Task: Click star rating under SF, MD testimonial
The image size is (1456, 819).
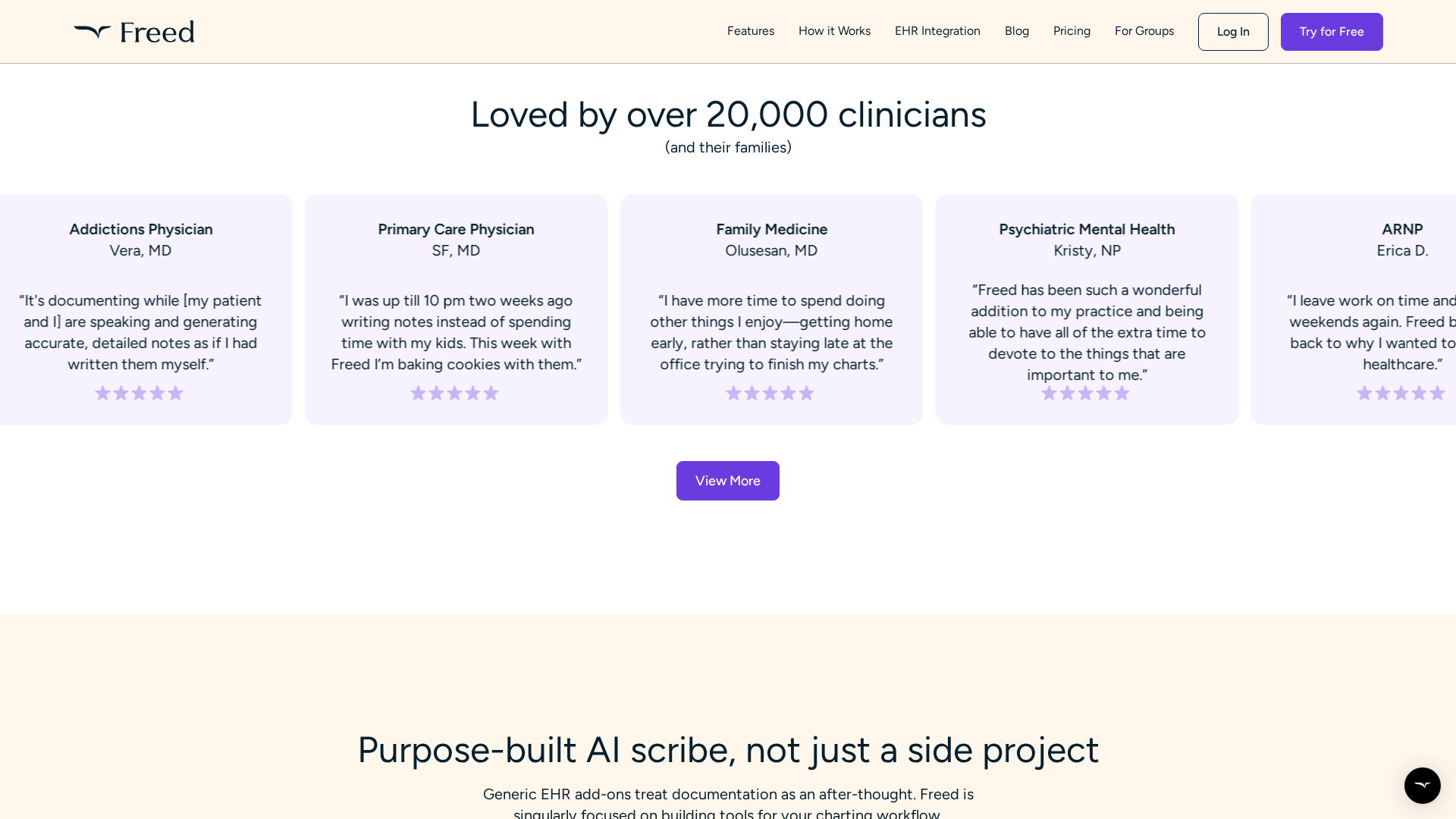Action: coord(455,393)
